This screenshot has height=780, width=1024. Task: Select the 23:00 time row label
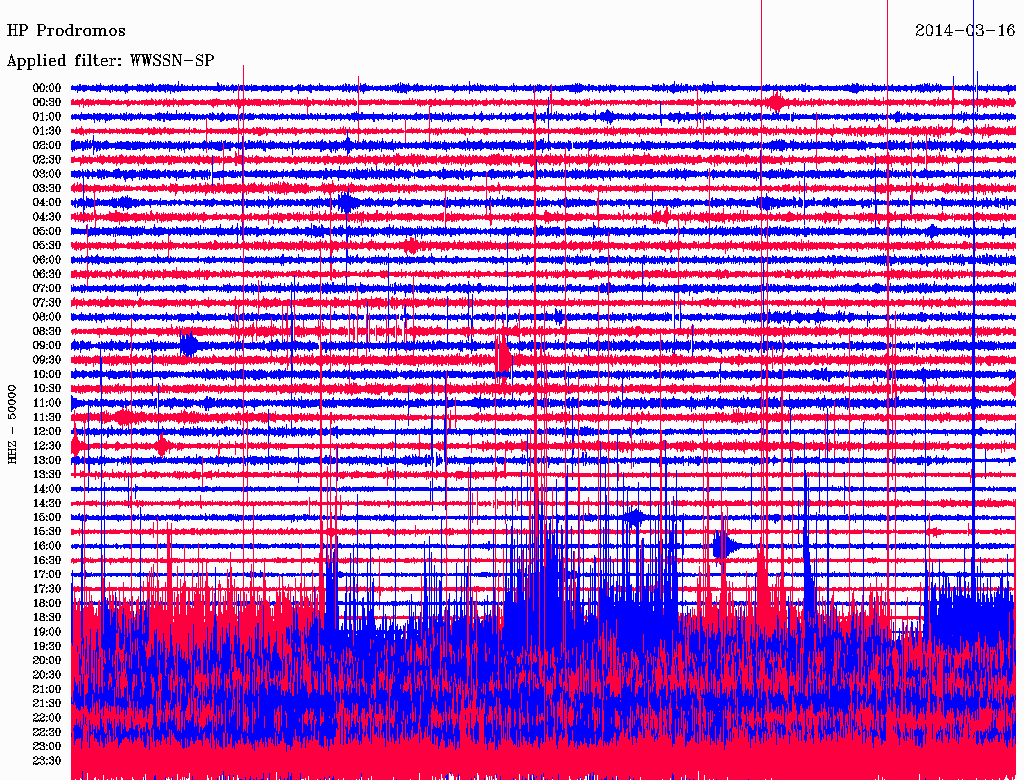pyautogui.click(x=47, y=747)
